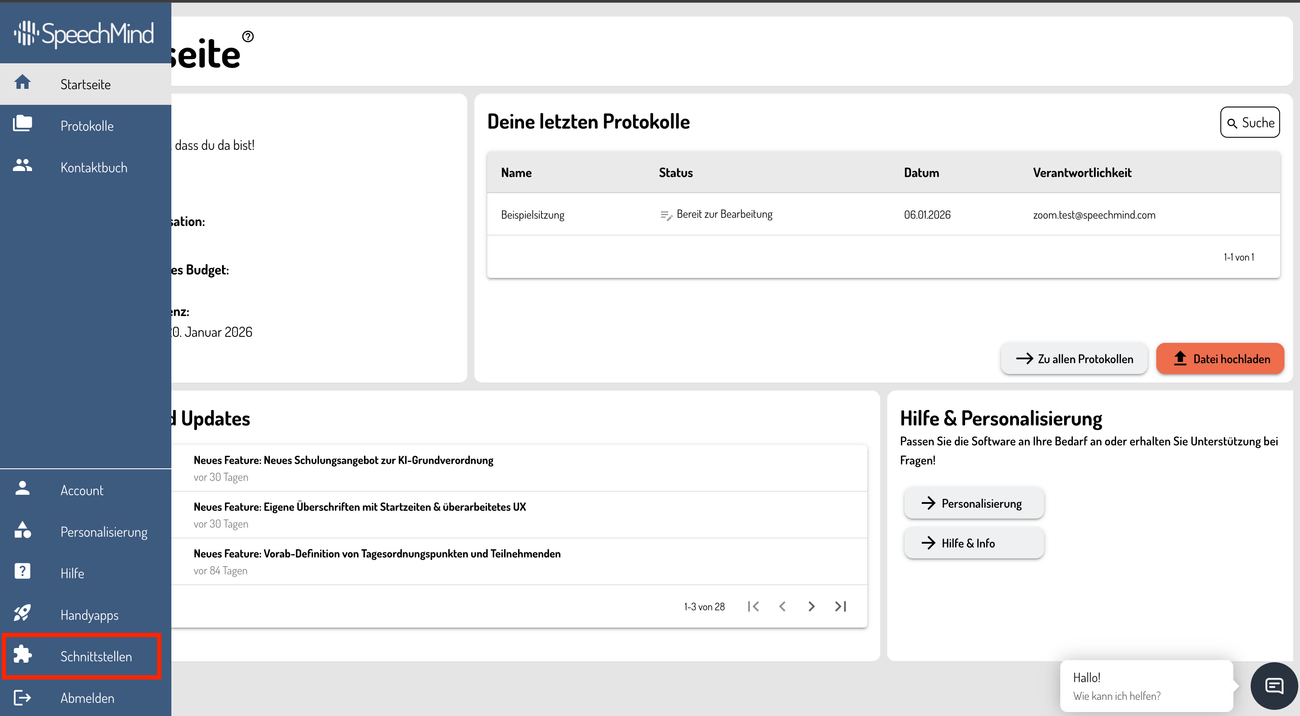Click the Schnittstellen puzzle piece icon

pyautogui.click(x=22, y=656)
